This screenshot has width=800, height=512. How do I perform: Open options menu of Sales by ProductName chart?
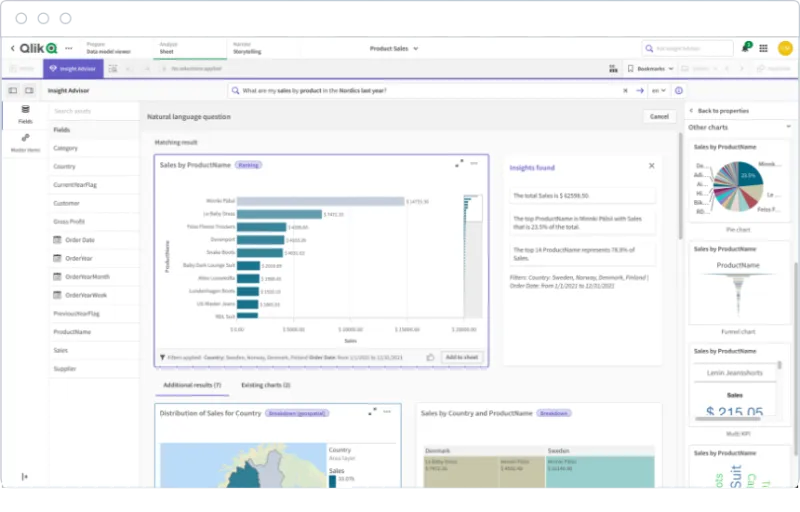pos(474,163)
